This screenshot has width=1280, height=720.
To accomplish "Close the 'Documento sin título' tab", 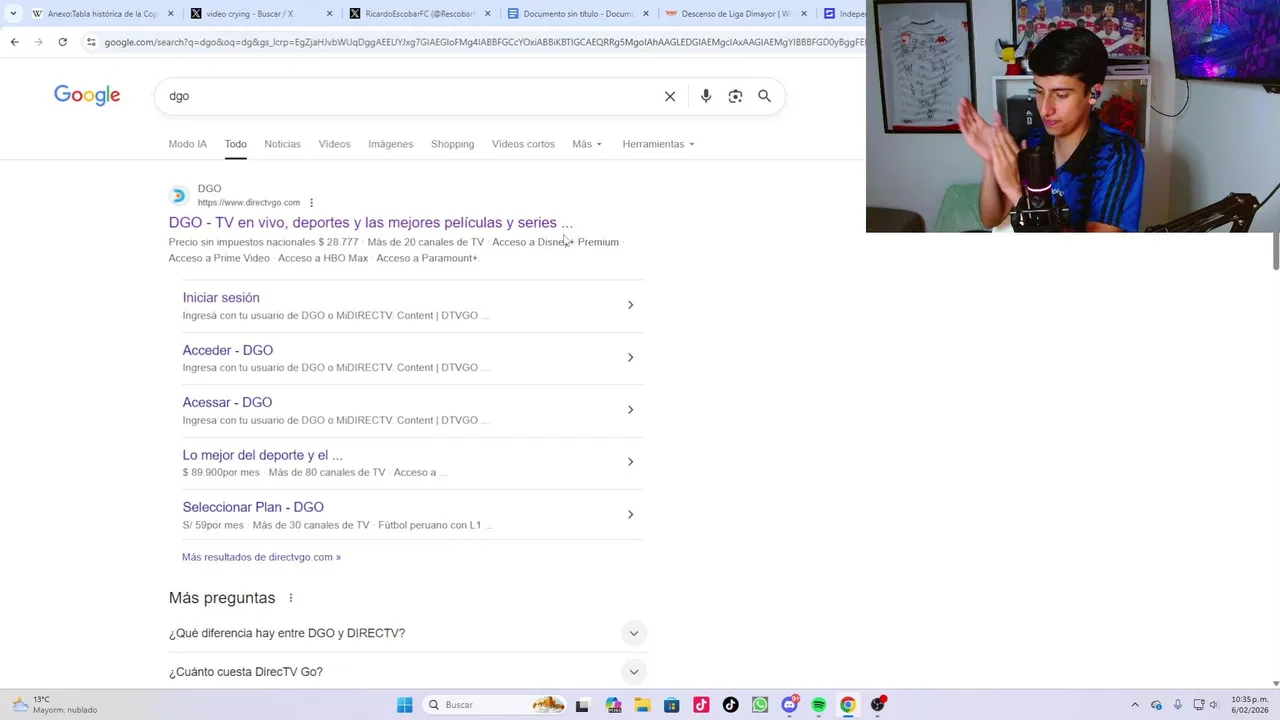I will 646,14.
